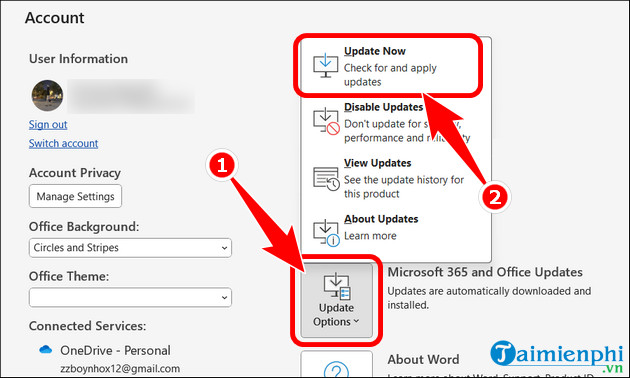The width and height of the screenshot is (630, 378).
Task: Select View Updates menu entry
Action: tap(396, 178)
